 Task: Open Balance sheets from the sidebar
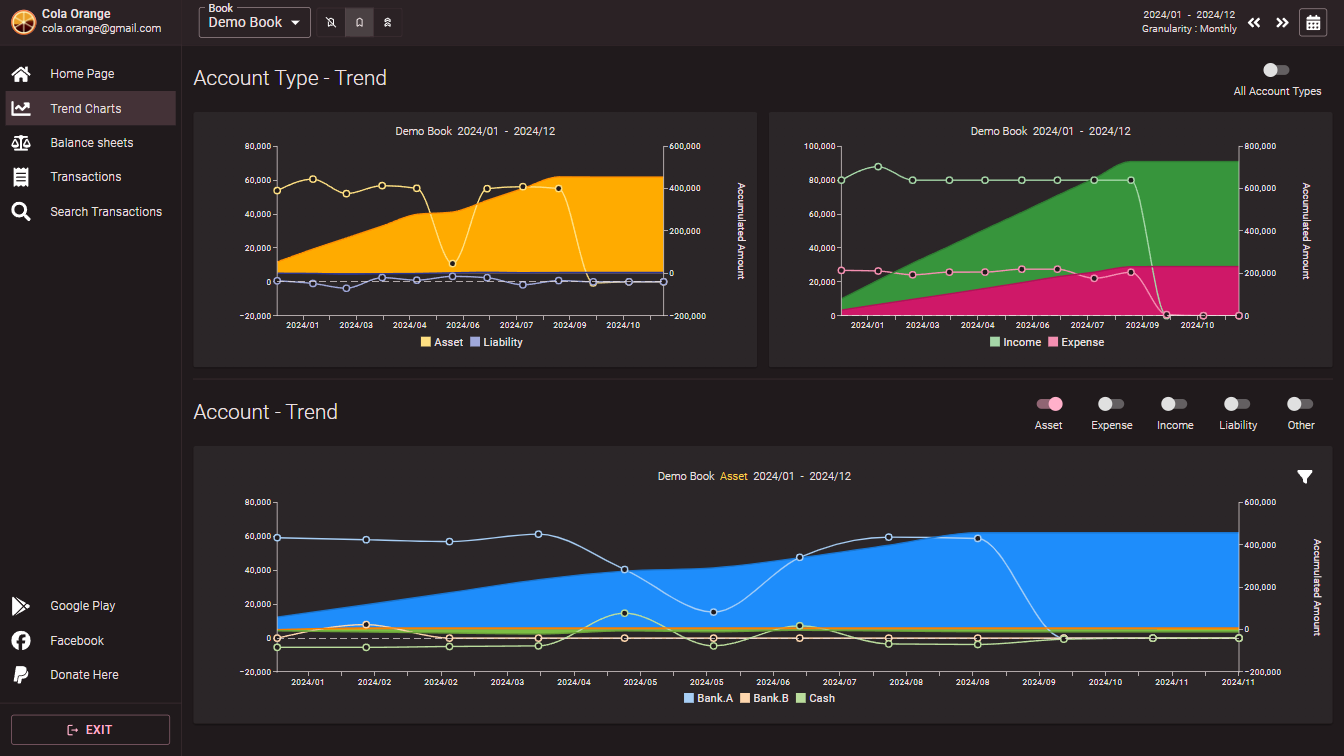[91, 143]
